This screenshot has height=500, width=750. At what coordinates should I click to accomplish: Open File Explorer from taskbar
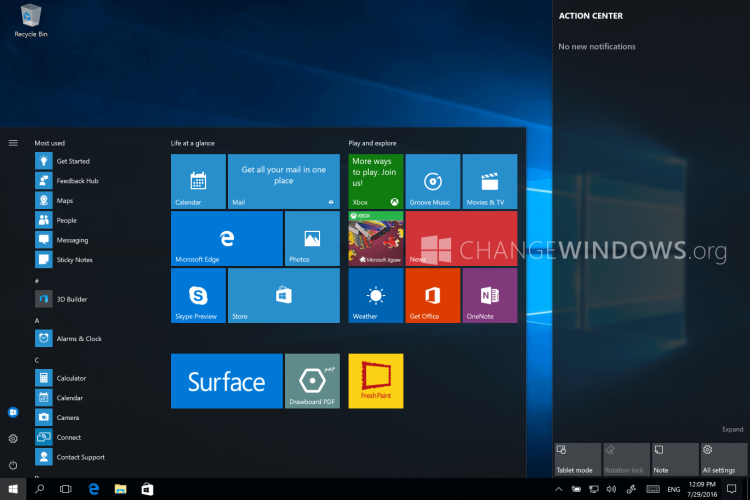click(121, 489)
